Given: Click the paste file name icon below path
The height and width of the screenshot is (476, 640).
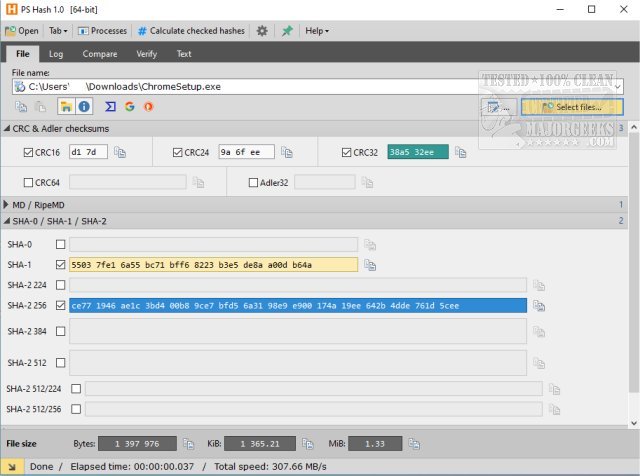Looking at the screenshot, I should [40, 107].
